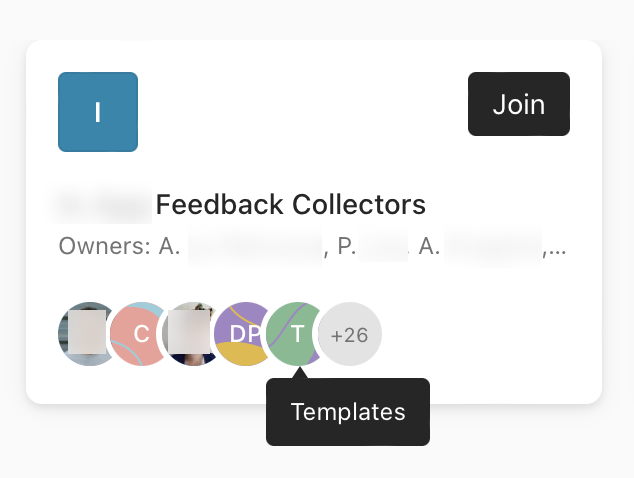Click the Templates tooltip label
634x478 pixels.
[348, 412]
